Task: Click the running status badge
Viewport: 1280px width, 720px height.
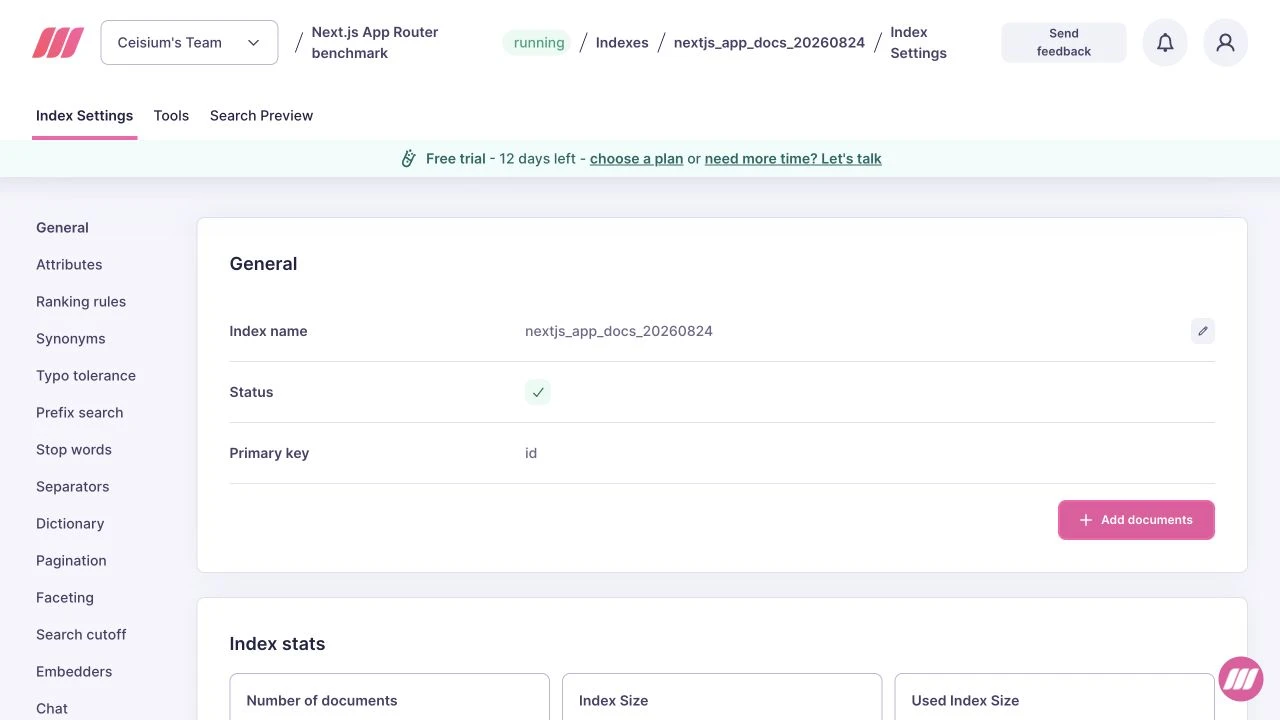Action: tap(539, 43)
